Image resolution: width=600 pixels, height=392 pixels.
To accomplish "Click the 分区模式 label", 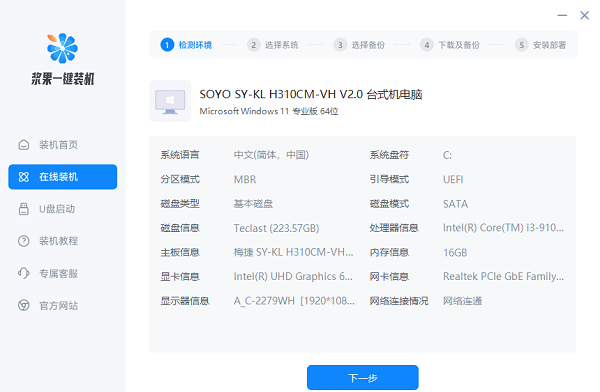I will pos(180,179).
